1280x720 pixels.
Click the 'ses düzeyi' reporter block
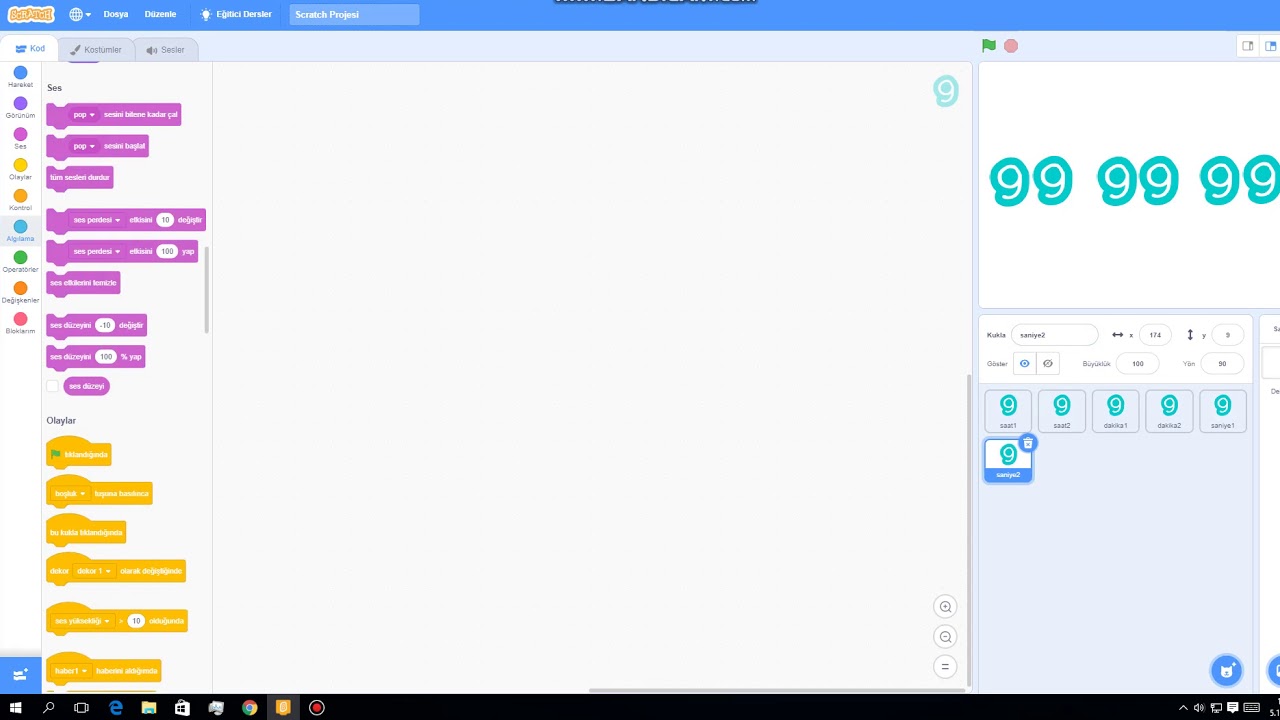[x=86, y=386]
